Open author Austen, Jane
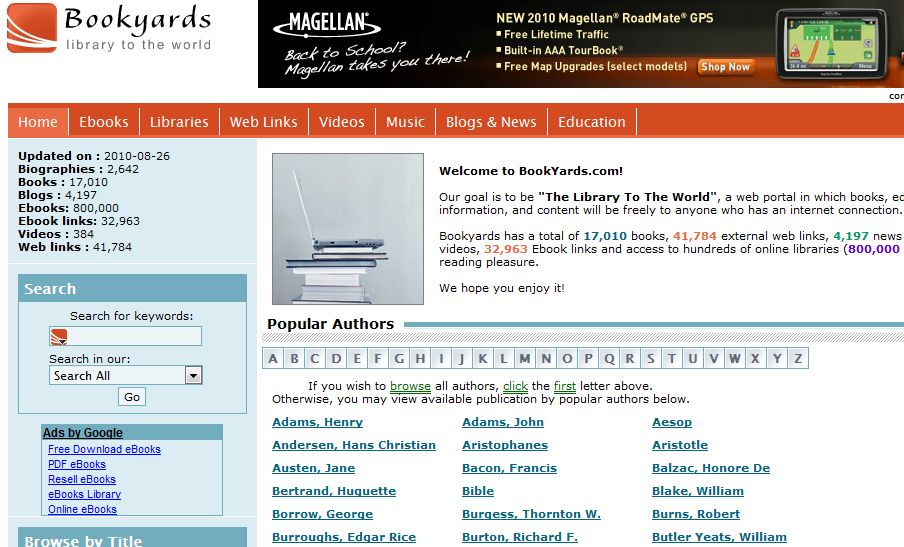Viewport: 904px width, 547px height. (314, 468)
